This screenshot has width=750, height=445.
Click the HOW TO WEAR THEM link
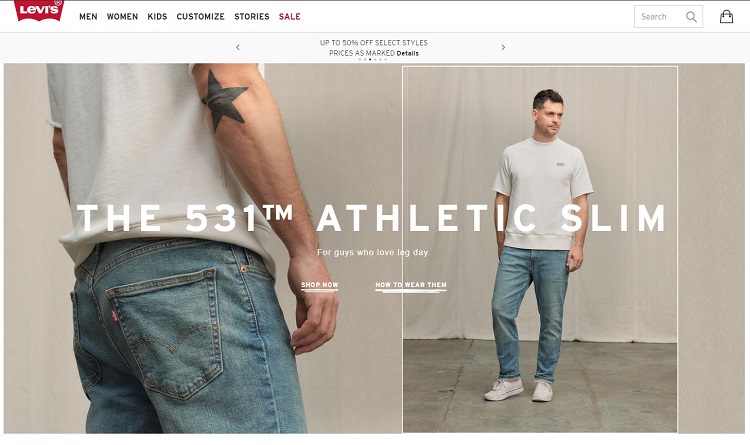(411, 285)
